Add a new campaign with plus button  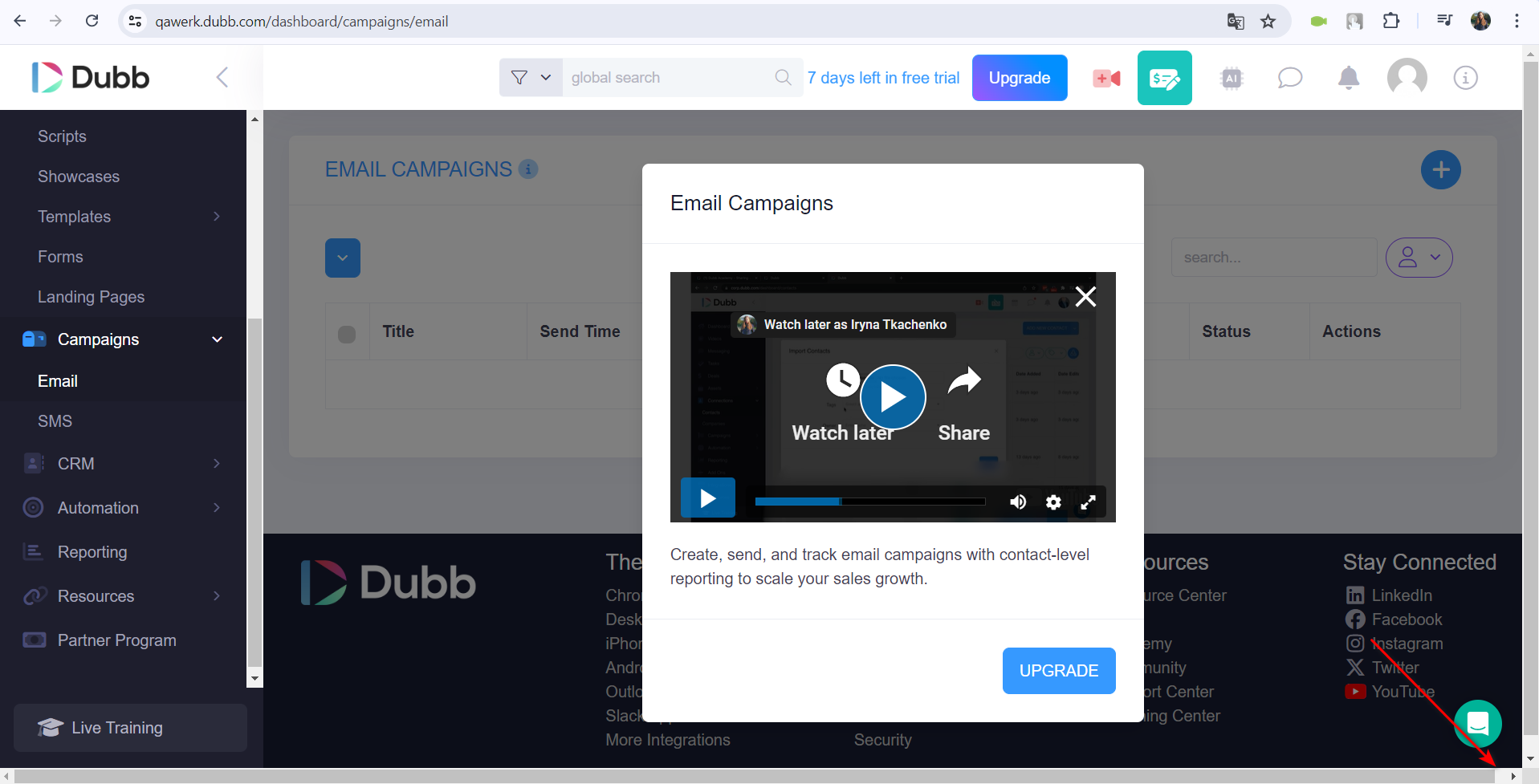[x=1440, y=169]
